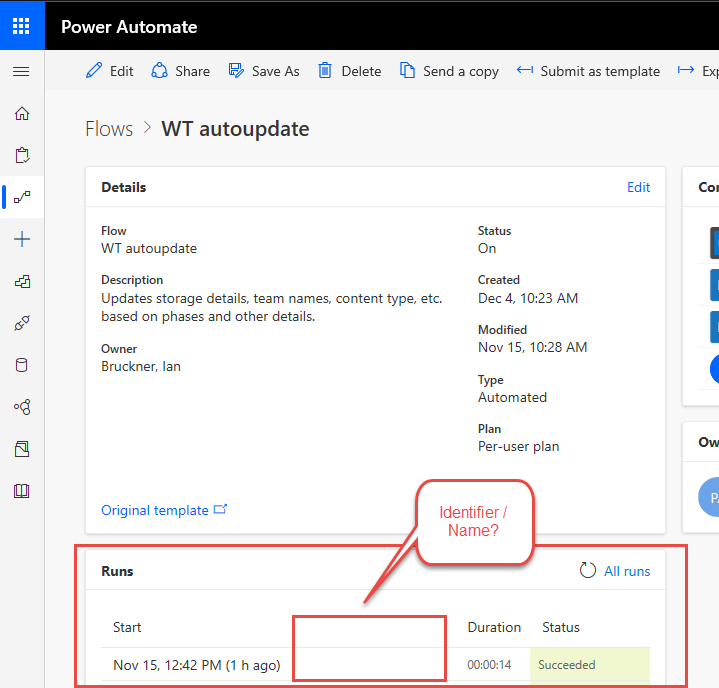Image resolution: width=719 pixels, height=688 pixels.
Task: Click Edit in the top toolbar
Action: click(x=110, y=71)
